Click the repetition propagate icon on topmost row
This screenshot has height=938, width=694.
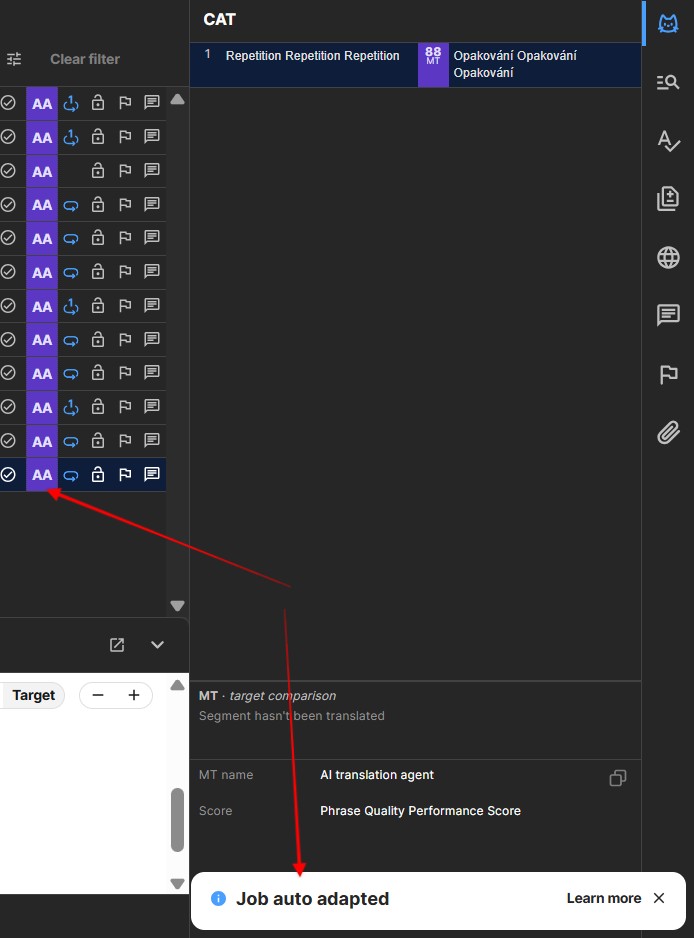click(x=71, y=103)
